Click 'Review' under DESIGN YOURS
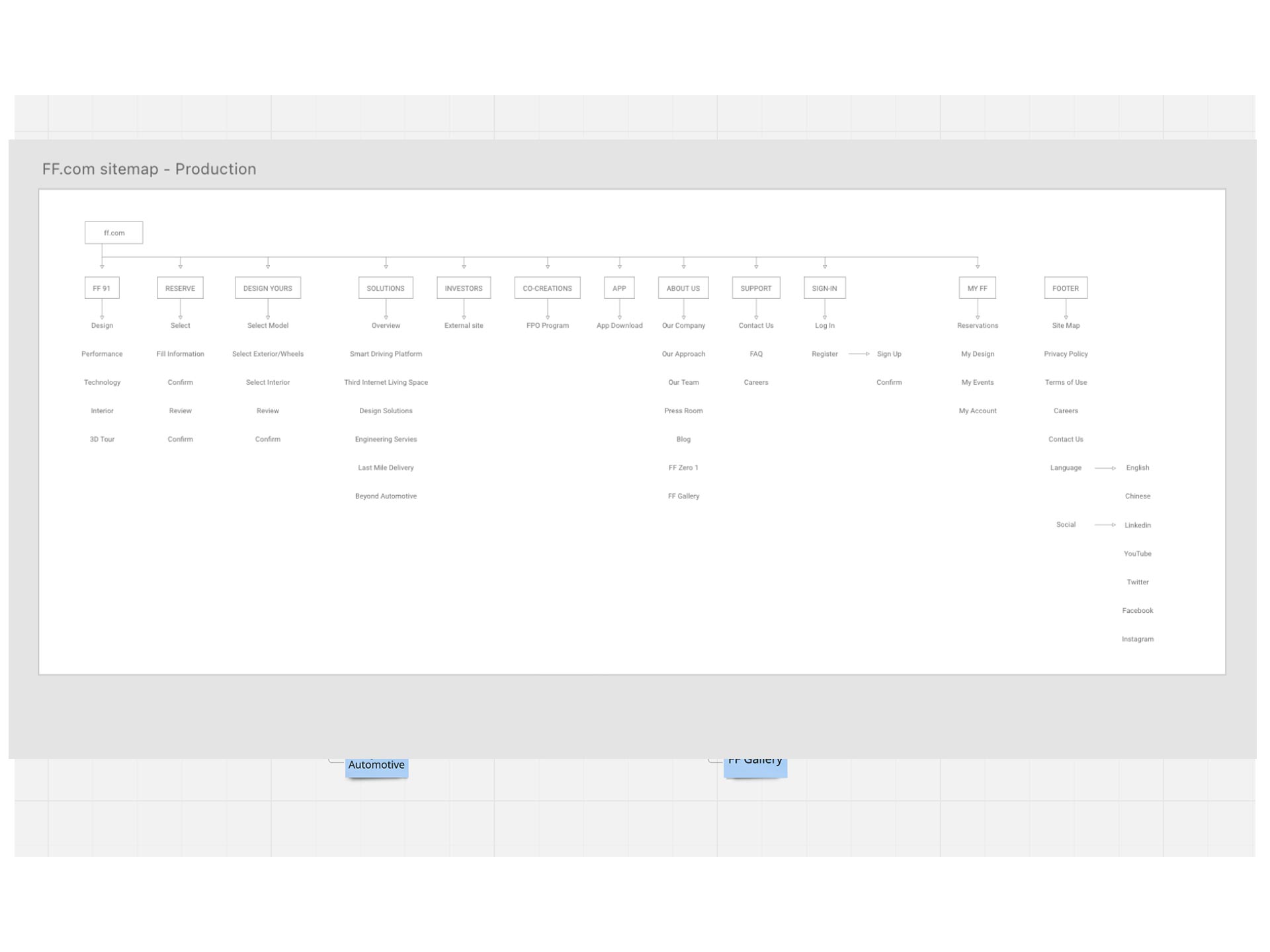 coord(268,411)
